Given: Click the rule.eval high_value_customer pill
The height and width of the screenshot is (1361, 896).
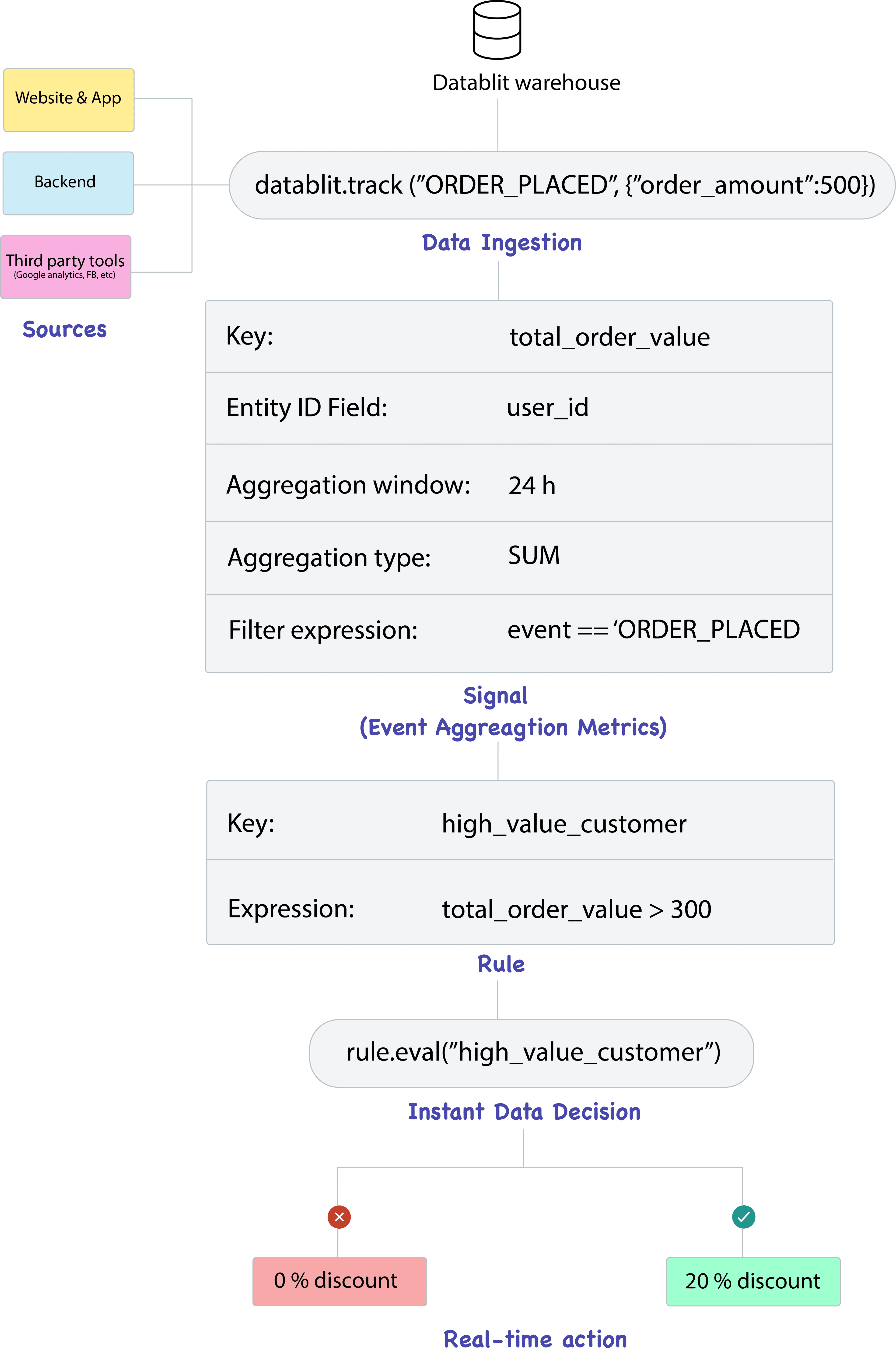Looking at the screenshot, I should click(x=532, y=1053).
